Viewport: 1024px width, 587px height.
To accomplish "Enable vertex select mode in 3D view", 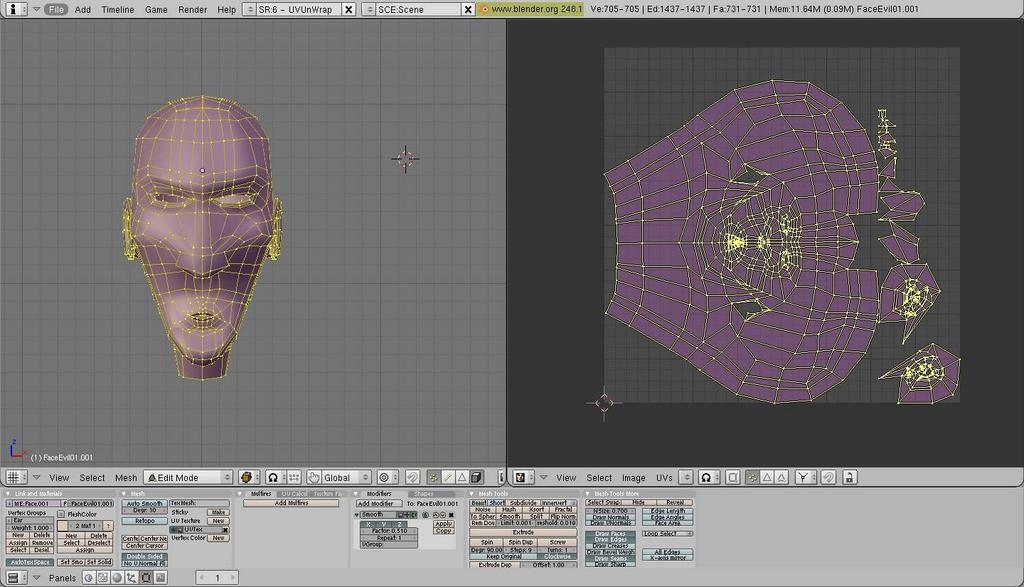I will coord(433,477).
